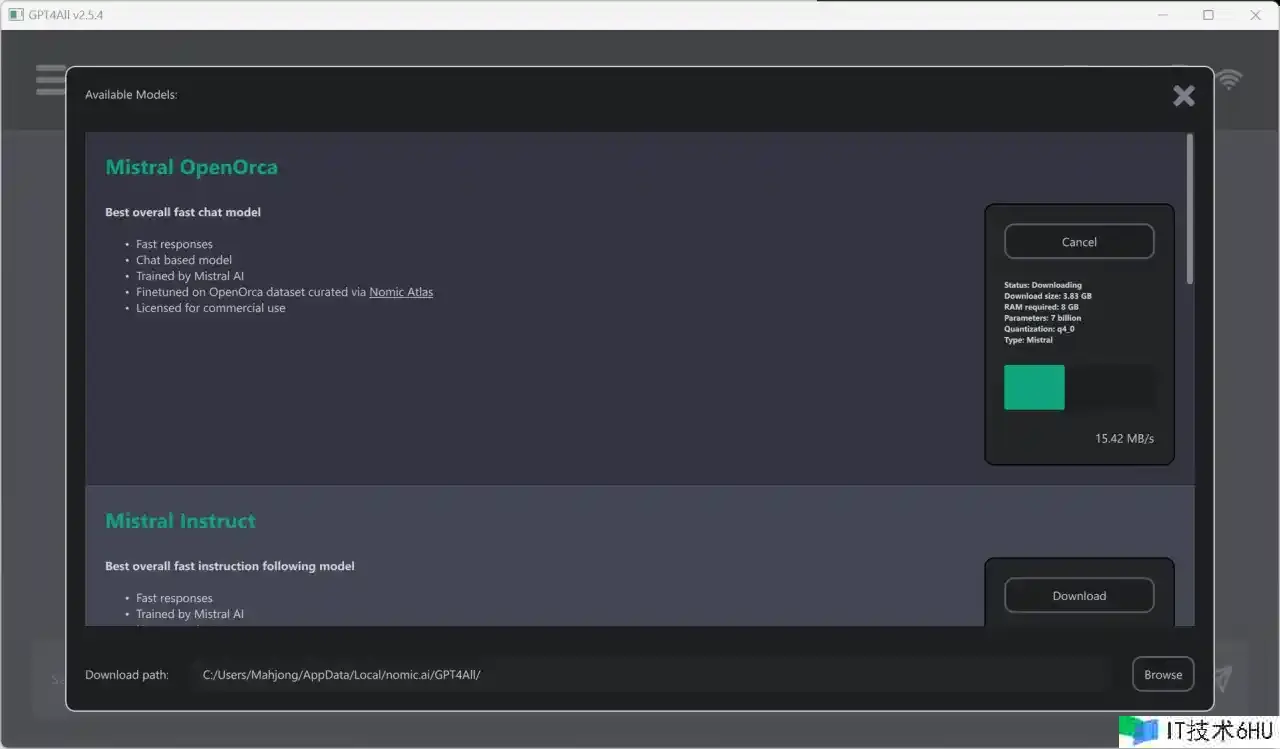The width and height of the screenshot is (1280, 749).
Task: Click the Available Models dialog title
Action: tap(131, 95)
